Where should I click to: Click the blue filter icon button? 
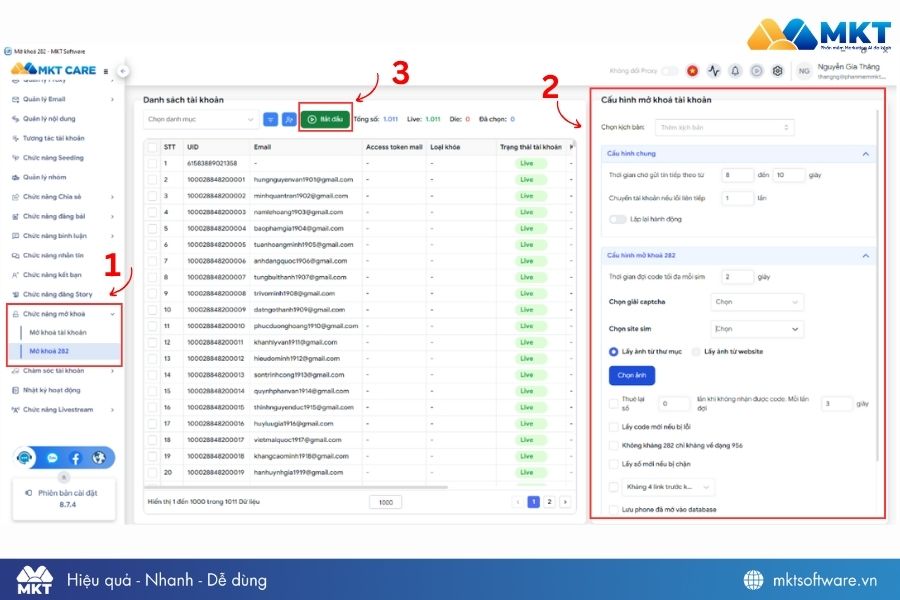point(270,119)
